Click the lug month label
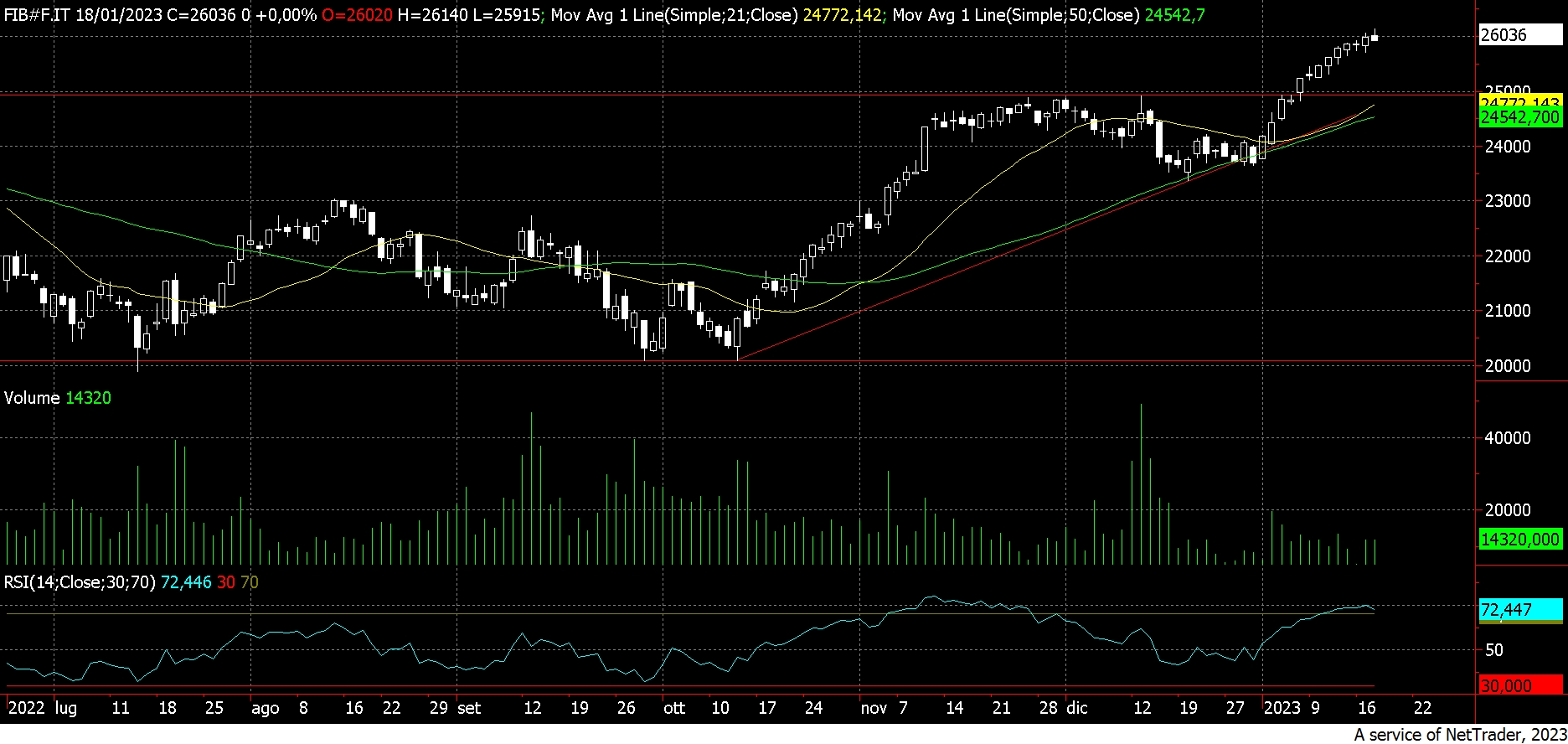Viewport: 1568px width, 744px height. click(x=66, y=708)
